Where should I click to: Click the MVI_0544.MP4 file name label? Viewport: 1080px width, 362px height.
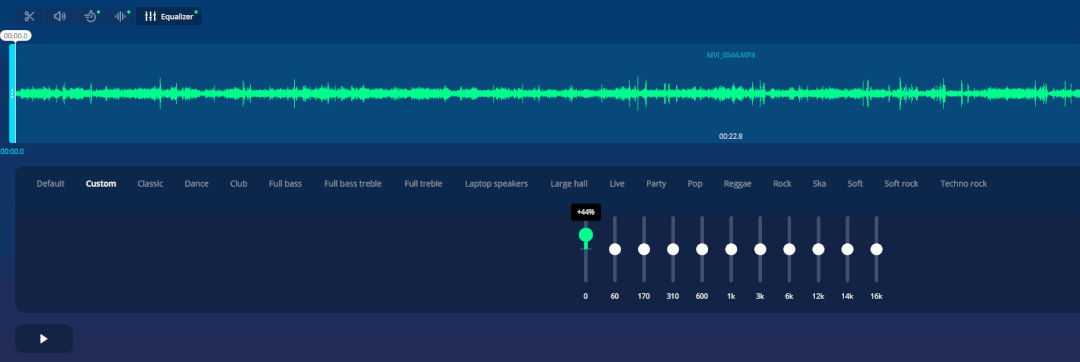point(731,55)
